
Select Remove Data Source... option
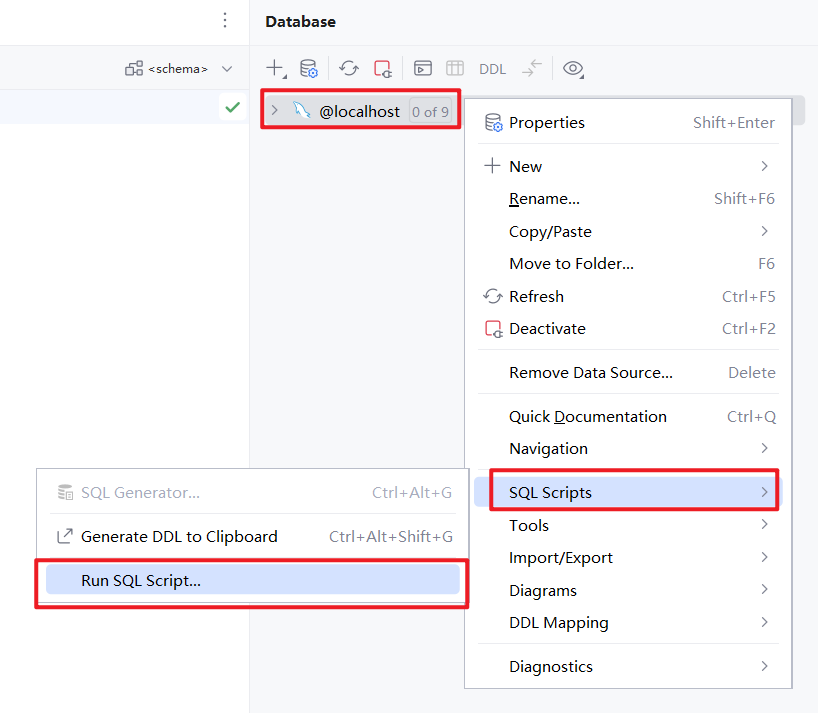click(x=590, y=372)
